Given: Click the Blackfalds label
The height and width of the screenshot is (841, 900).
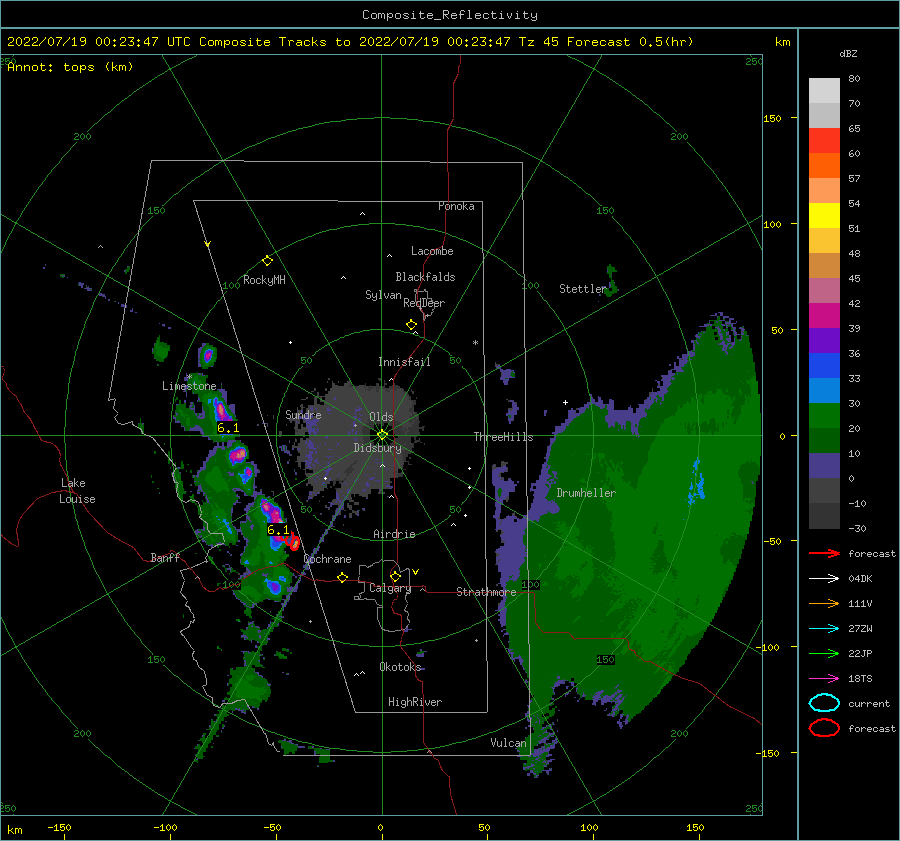Looking at the screenshot, I should coord(425,277).
